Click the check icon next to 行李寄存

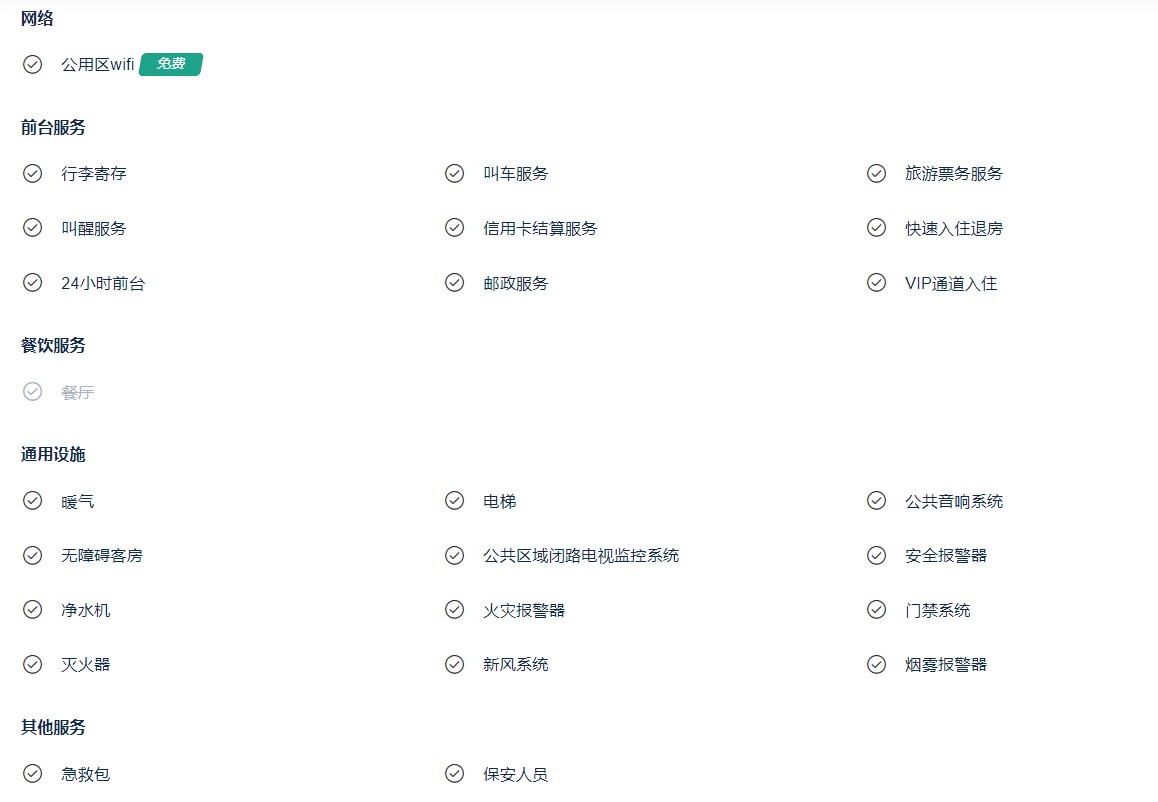tap(32, 174)
